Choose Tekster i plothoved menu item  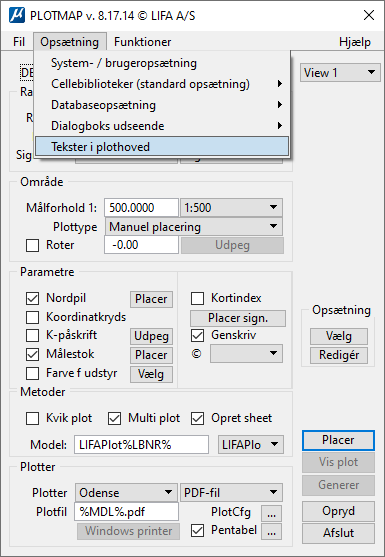(162, 147)
